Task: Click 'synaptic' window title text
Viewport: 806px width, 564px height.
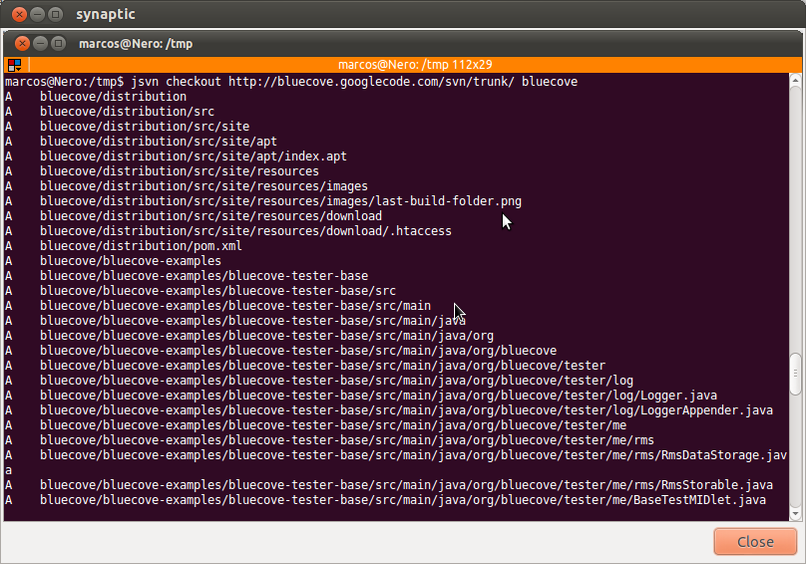Action: pyautogui.click(x=105, y=14)
